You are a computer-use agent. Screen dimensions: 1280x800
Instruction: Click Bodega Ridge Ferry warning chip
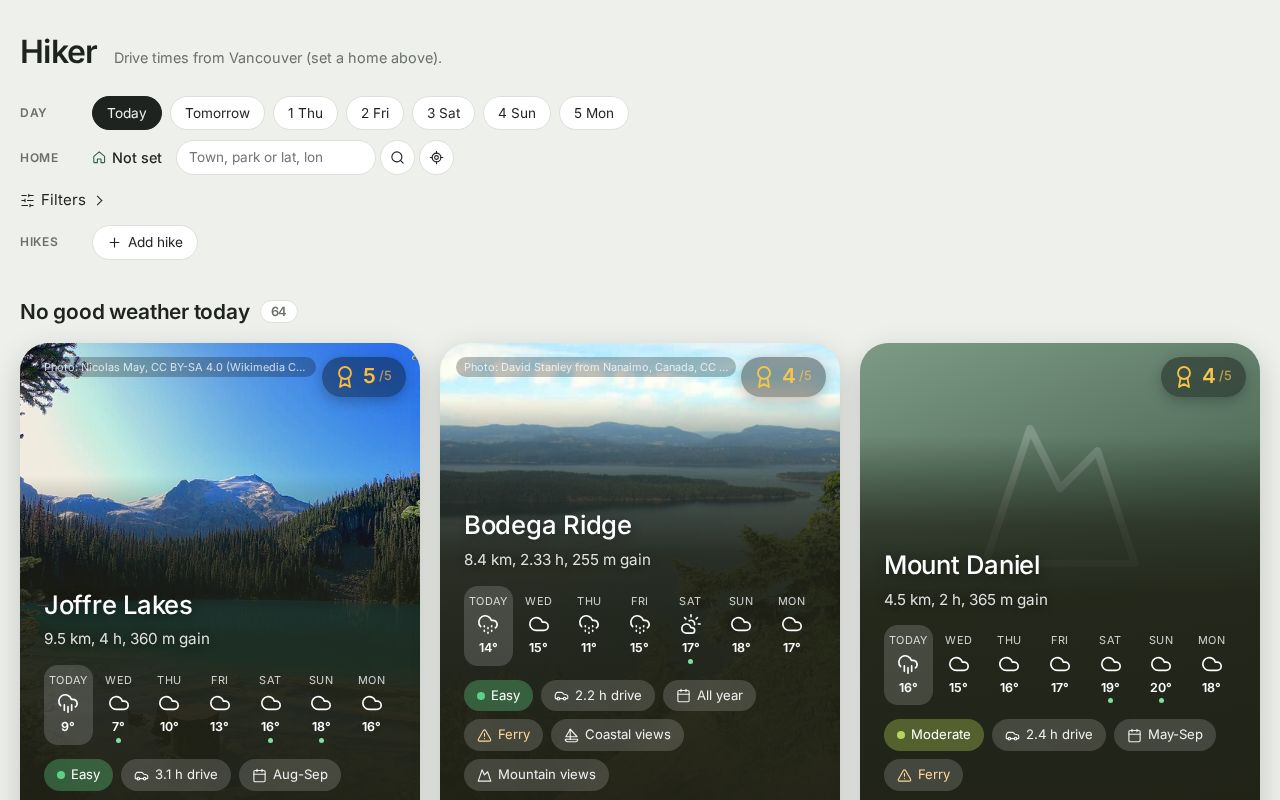503,735
